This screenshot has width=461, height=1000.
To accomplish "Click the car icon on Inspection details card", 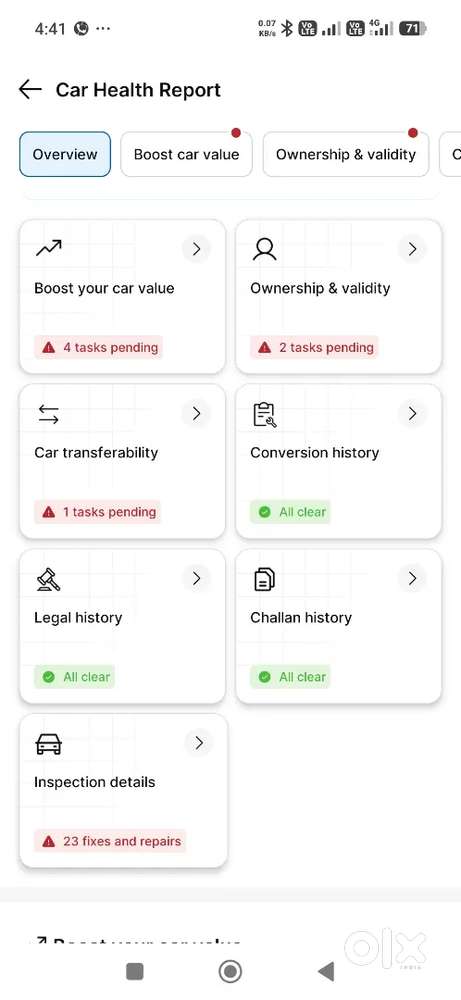I will [x=48, y=744].
